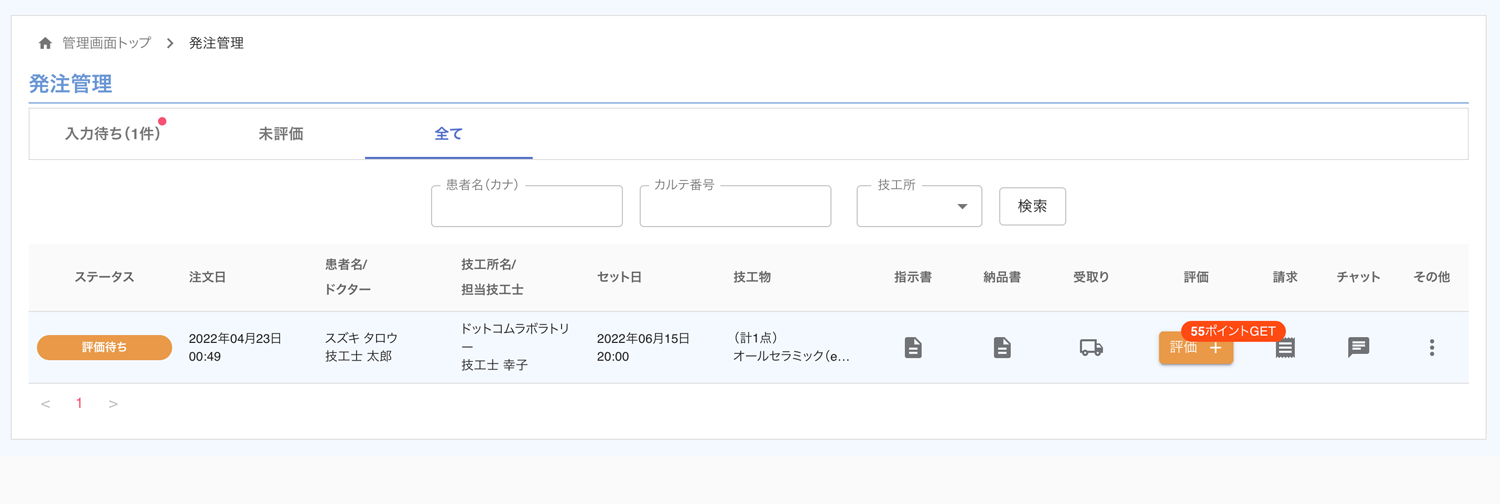The height and width of the screenshot is (504, 1500).
Task: Focus the 患者名(カナ) input field
Action: (527, 207)
